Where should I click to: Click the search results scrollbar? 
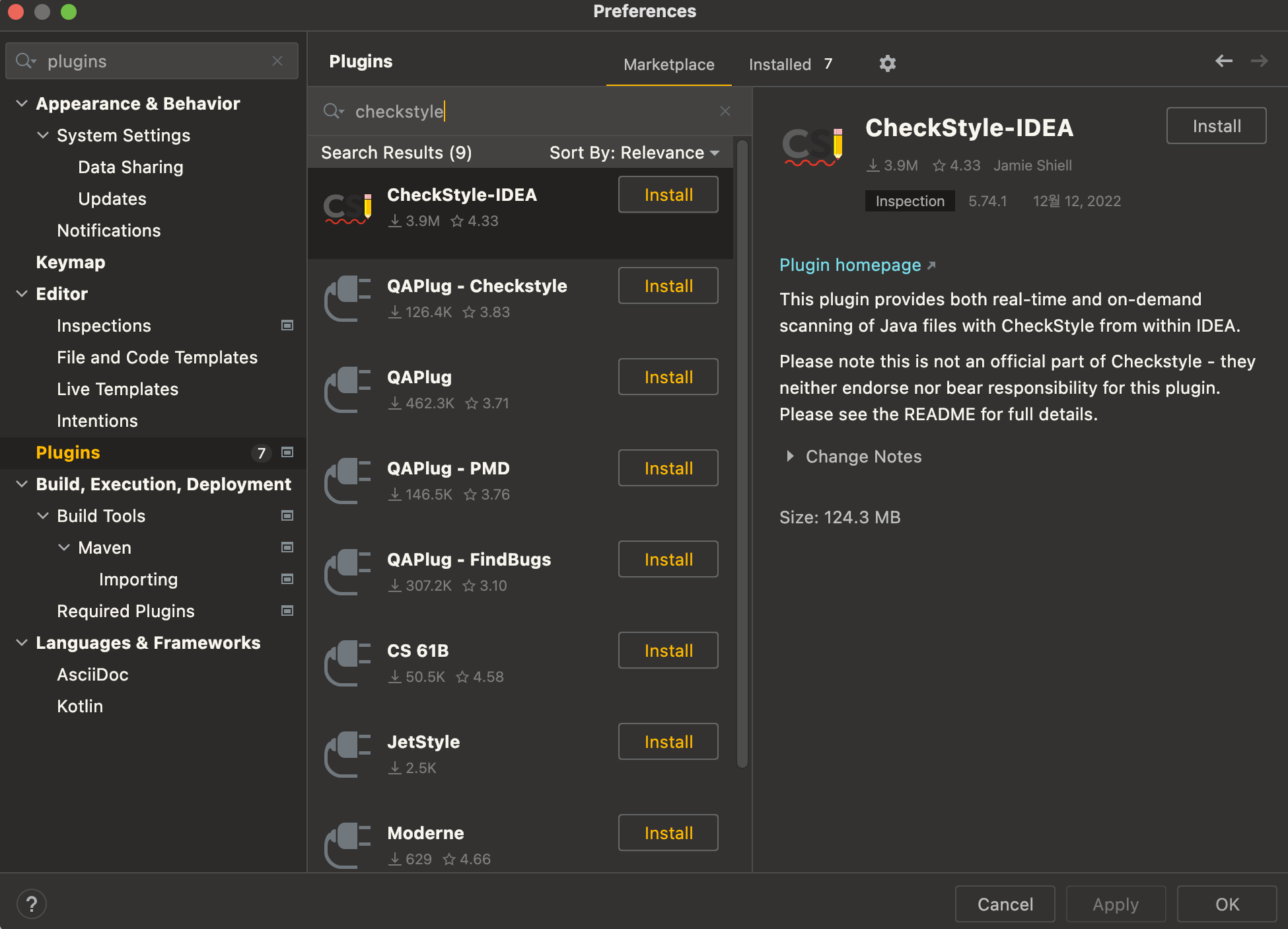(x=742, y=449)
